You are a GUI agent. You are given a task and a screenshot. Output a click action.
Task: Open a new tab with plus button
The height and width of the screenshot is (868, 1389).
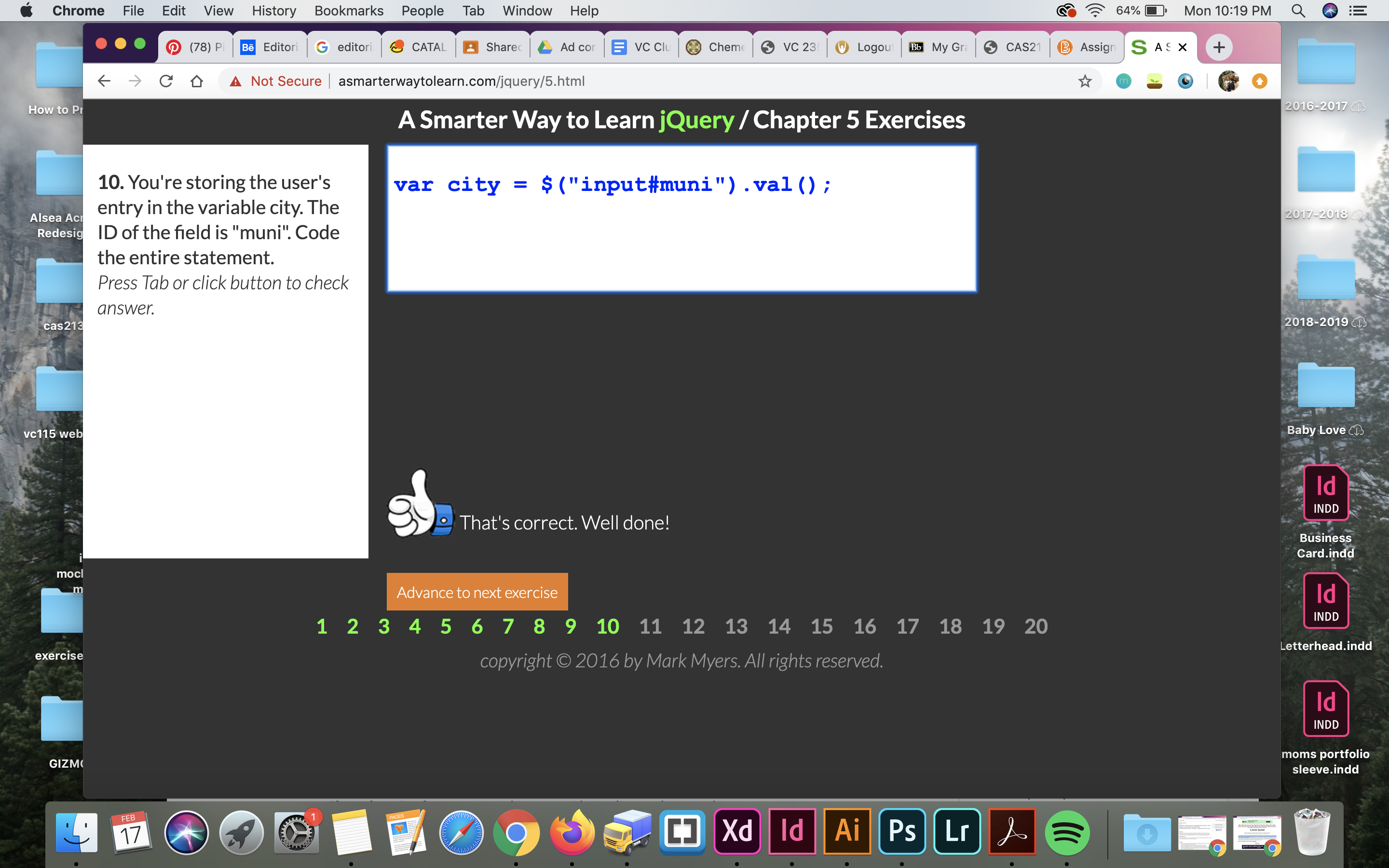coord(1219,47)
